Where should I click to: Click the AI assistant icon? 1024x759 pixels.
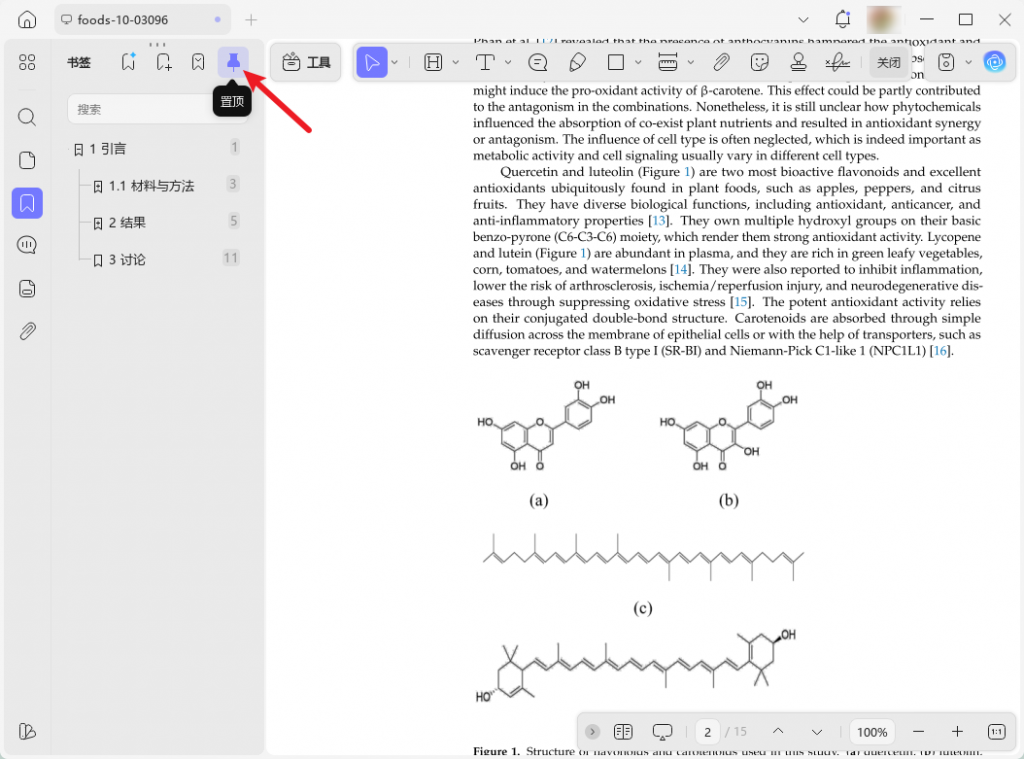[994, 62]
